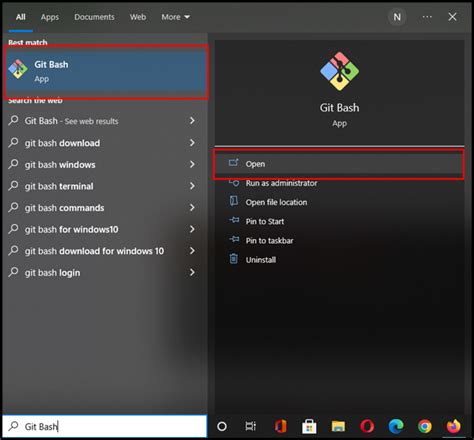Select Uninstall for Git Bash
This screenshot has width=474, height=440.
pyautogui.click(x=261, y=260)
